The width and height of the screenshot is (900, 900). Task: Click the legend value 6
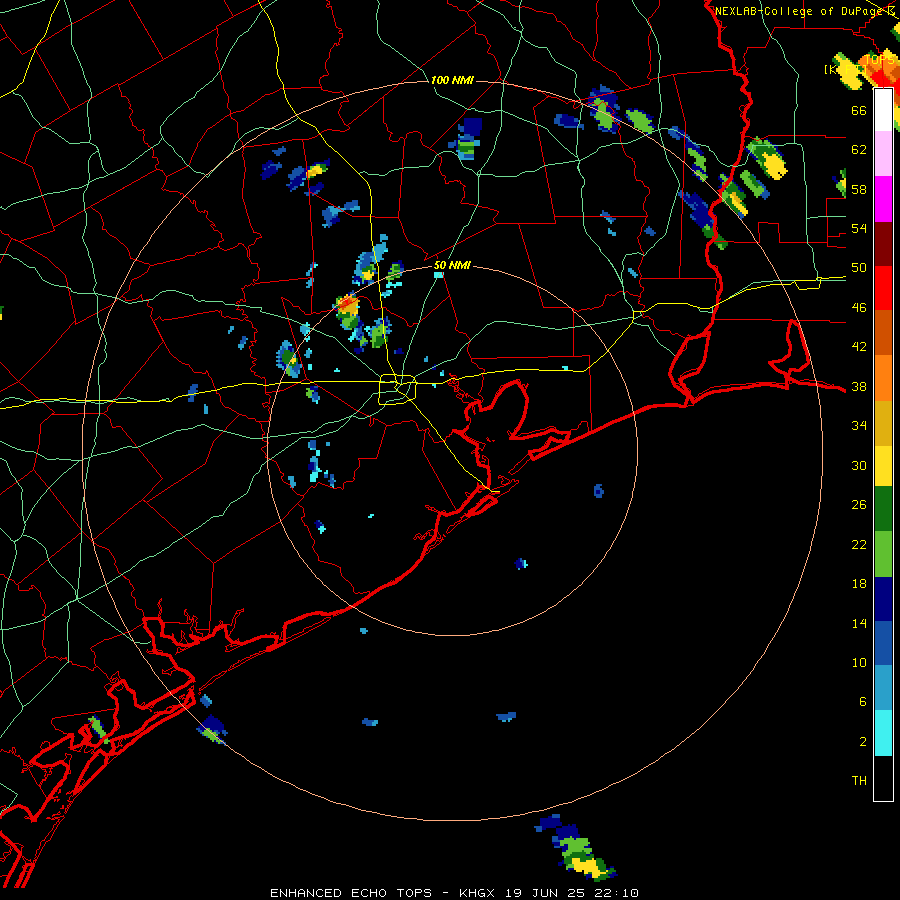click(862, 702)
